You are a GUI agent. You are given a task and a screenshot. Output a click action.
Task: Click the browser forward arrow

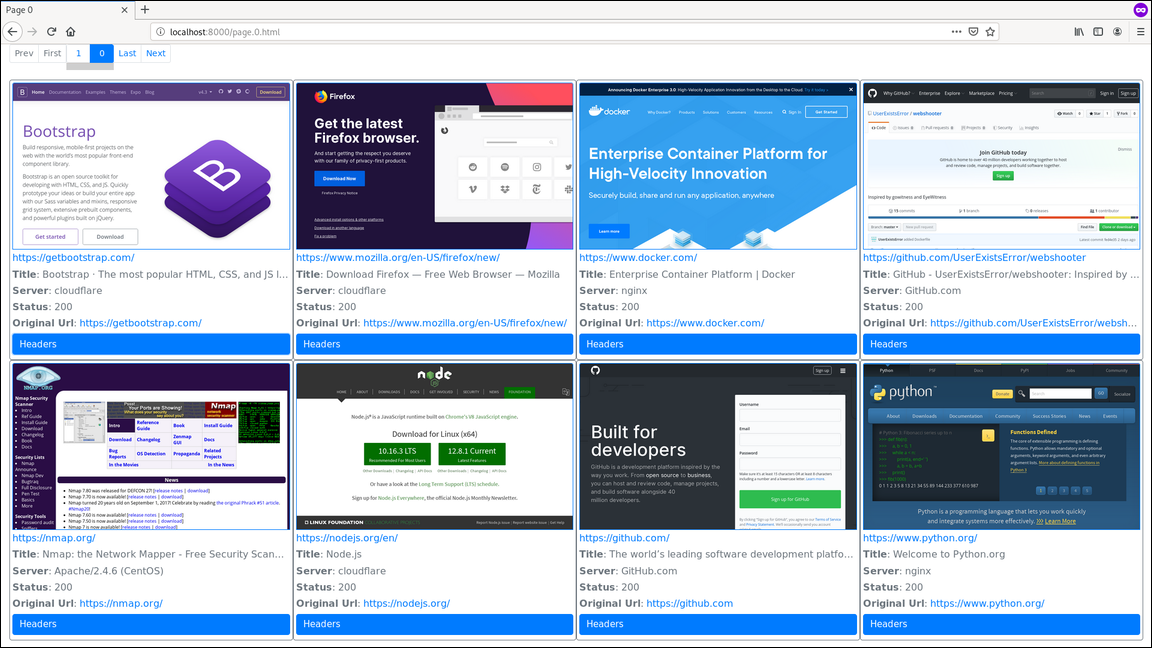[32, 32]
